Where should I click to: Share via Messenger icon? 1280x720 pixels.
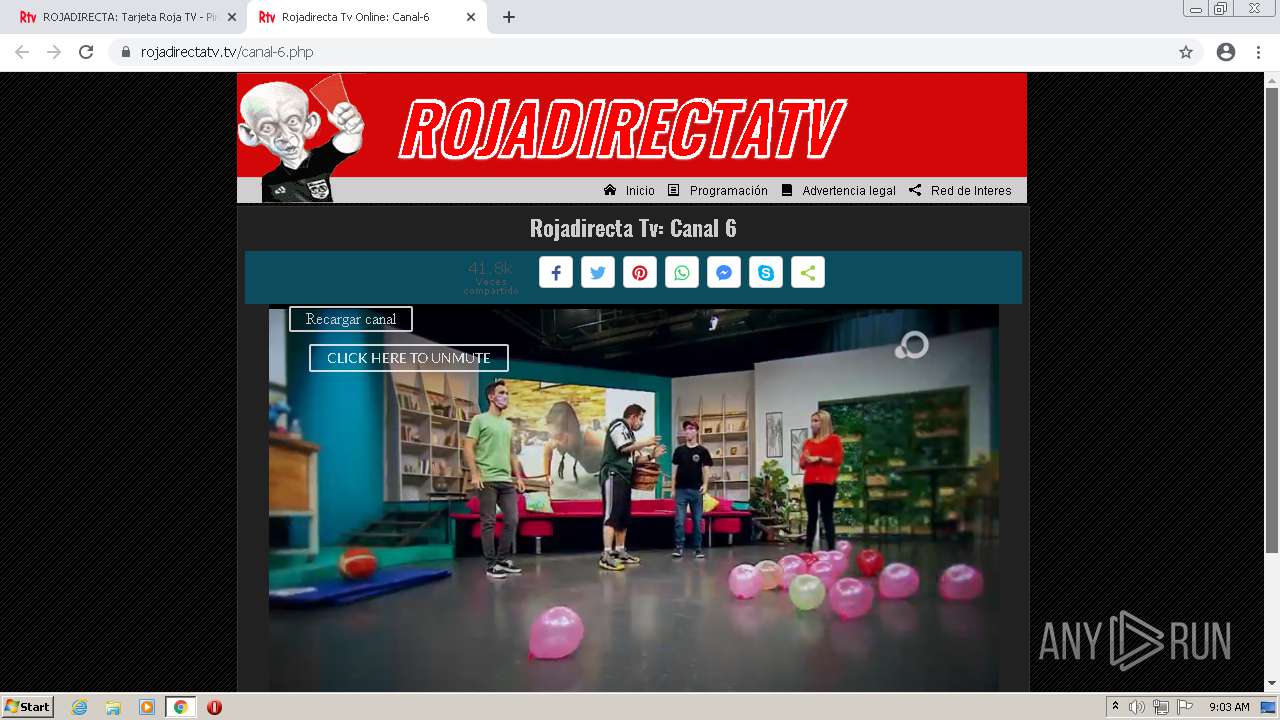[724, 273]
